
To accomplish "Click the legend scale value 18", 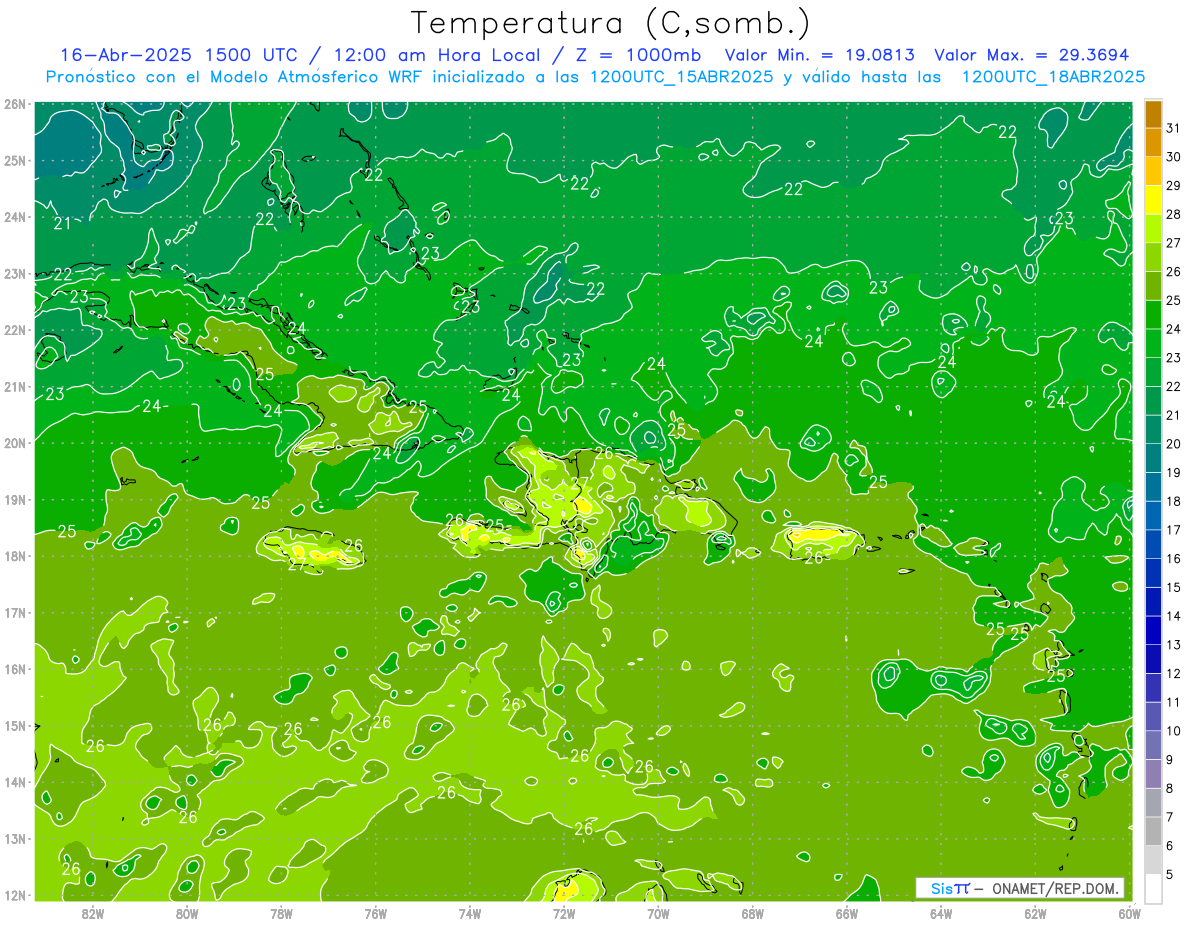I will 1174,502.
